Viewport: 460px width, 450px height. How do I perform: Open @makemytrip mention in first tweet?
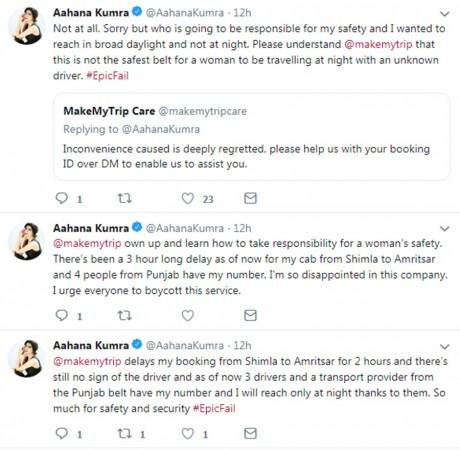click(x=378, y=44)
